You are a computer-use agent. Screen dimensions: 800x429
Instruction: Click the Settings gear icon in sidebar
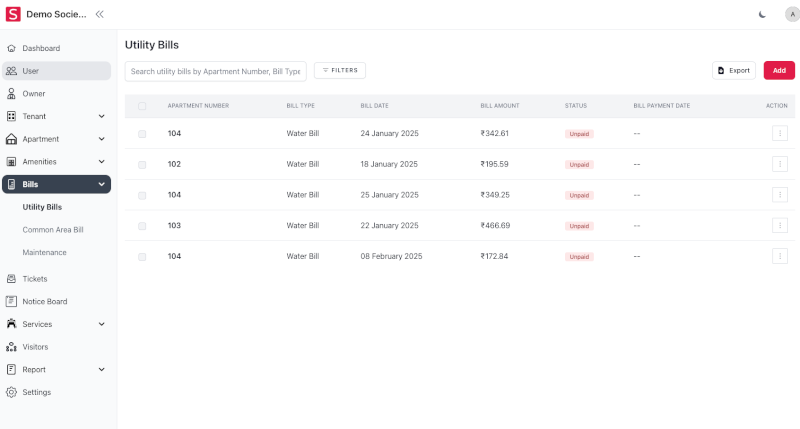tap(11, 392)
